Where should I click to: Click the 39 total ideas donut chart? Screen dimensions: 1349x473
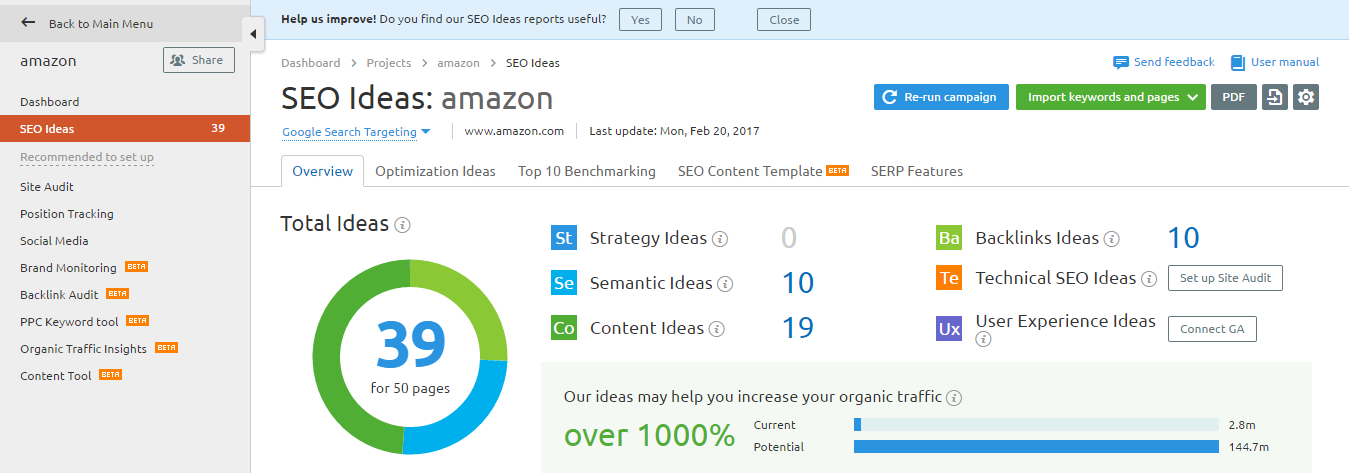pos(410,357)
